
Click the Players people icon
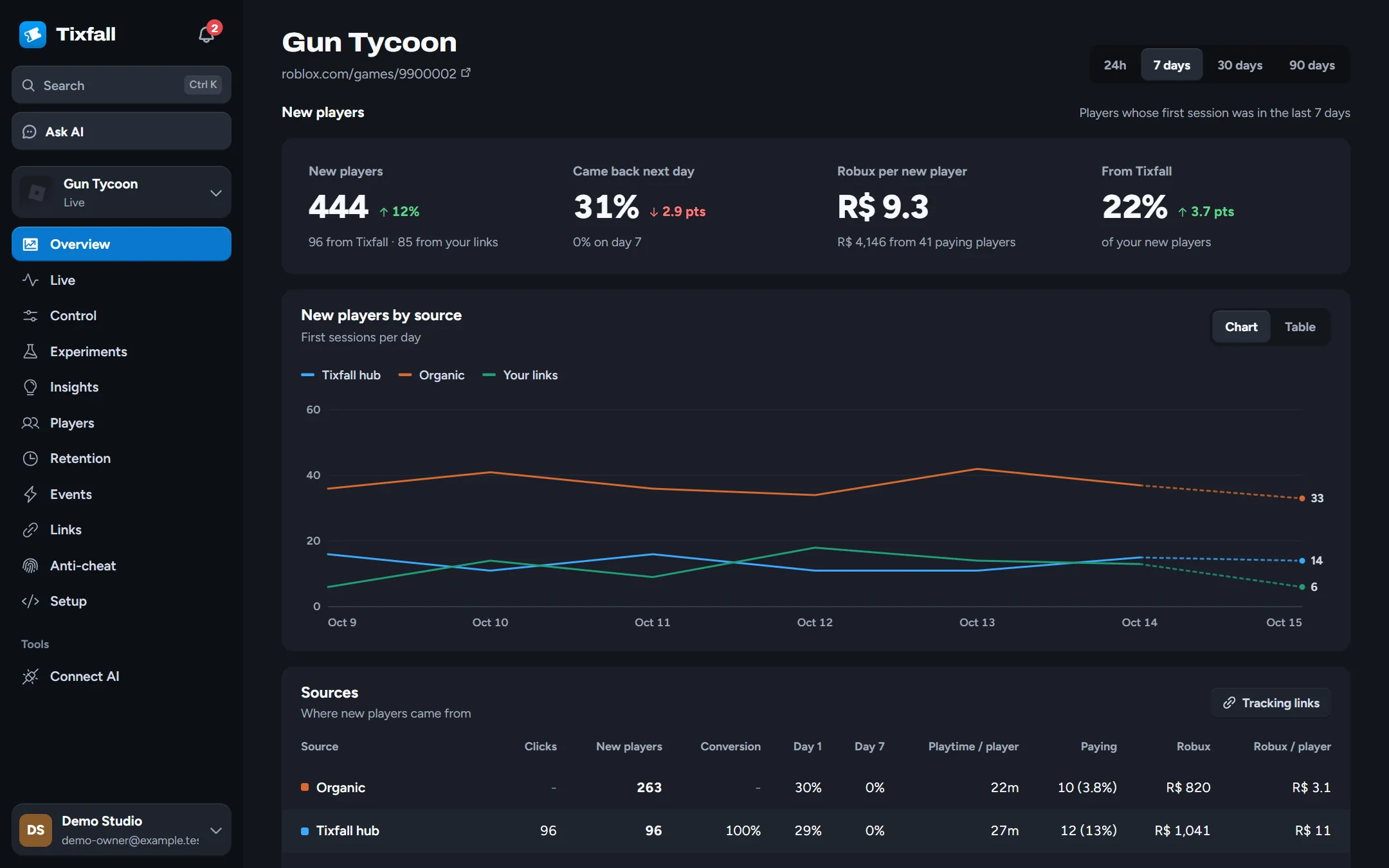tap(30, 423)
